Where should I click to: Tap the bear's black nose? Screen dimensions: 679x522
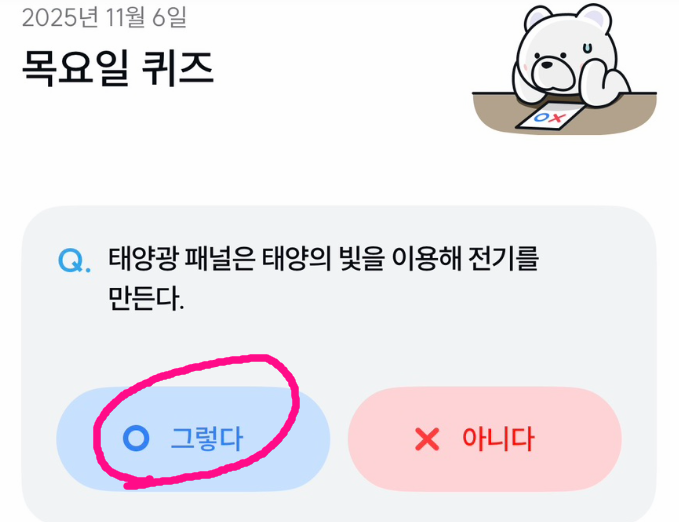547,65
